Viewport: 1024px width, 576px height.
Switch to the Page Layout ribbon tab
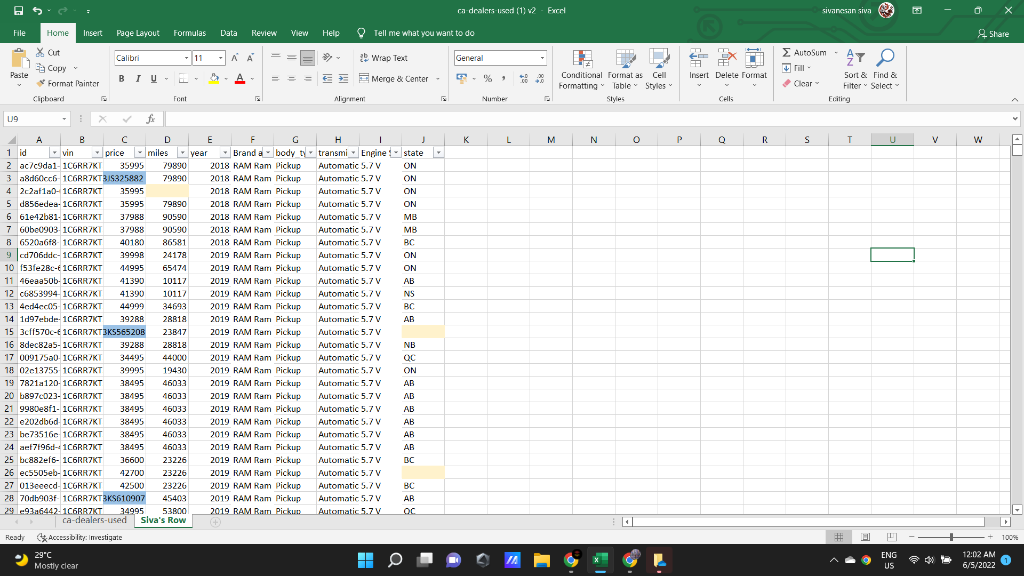(x=138, y=31)
